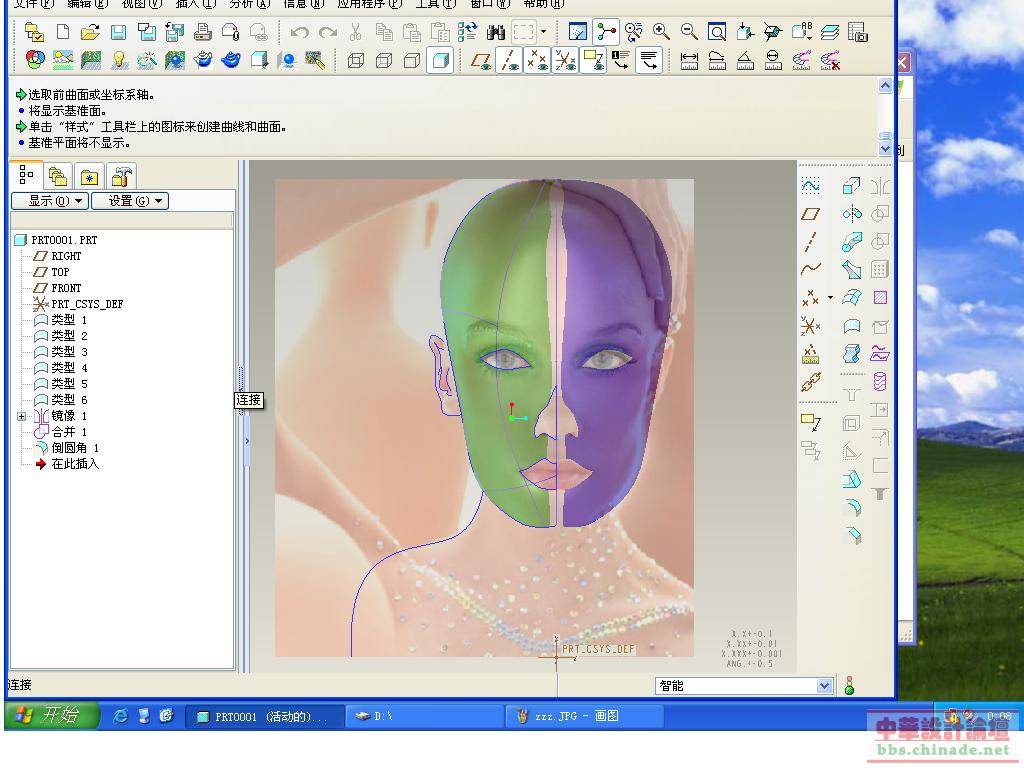Image resolution: width=1024 pixels, height=768 pixels.
Task: Switch to the folder browser tab
Action: tap(58, 177)
